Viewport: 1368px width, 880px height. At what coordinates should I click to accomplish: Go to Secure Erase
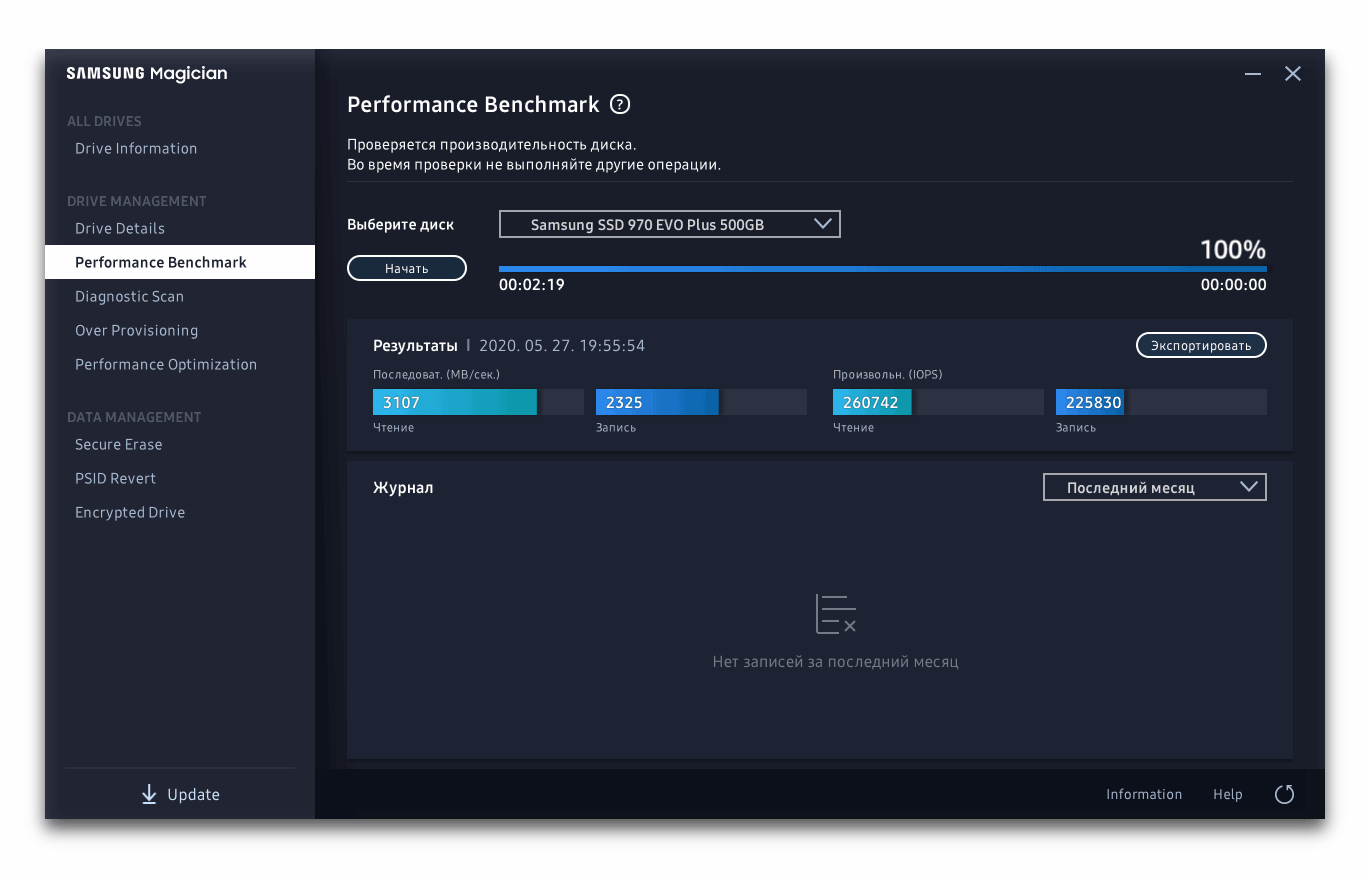[x=119, y=444]
